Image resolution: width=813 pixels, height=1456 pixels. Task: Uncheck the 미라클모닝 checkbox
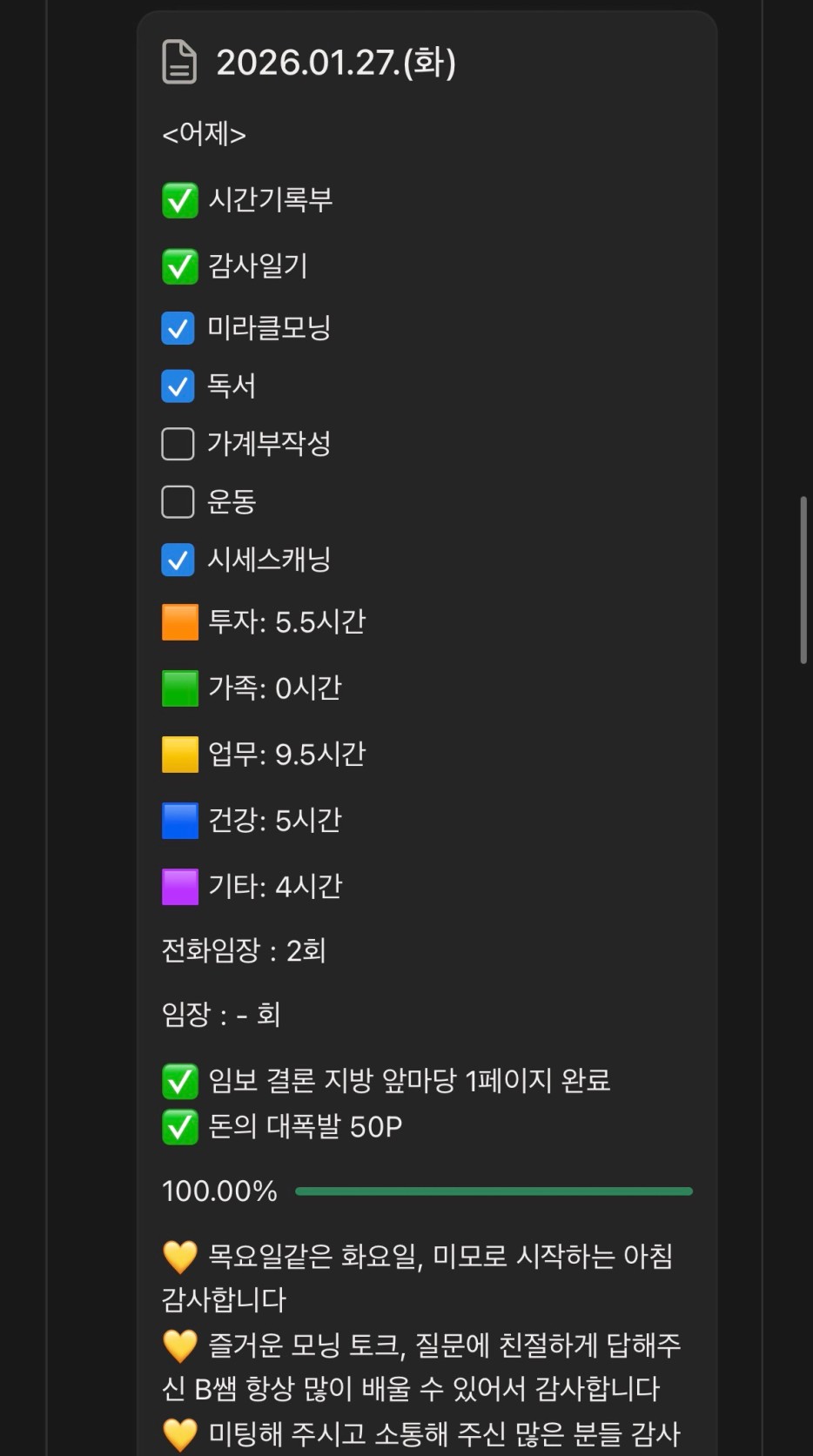coord(178,328)
